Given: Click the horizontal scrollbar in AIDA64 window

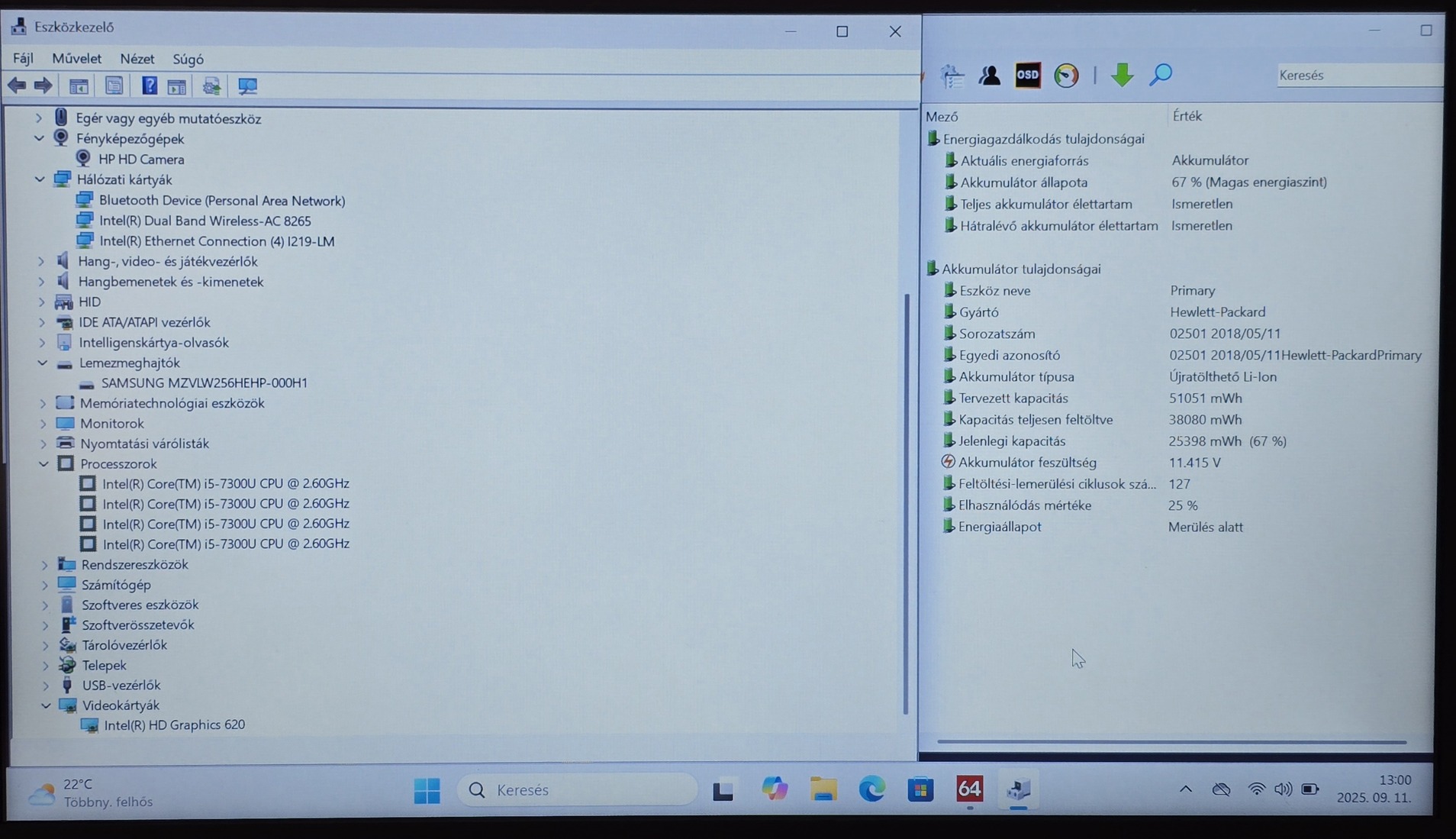Looking at the screenshot, I should tap(1171, 741).
